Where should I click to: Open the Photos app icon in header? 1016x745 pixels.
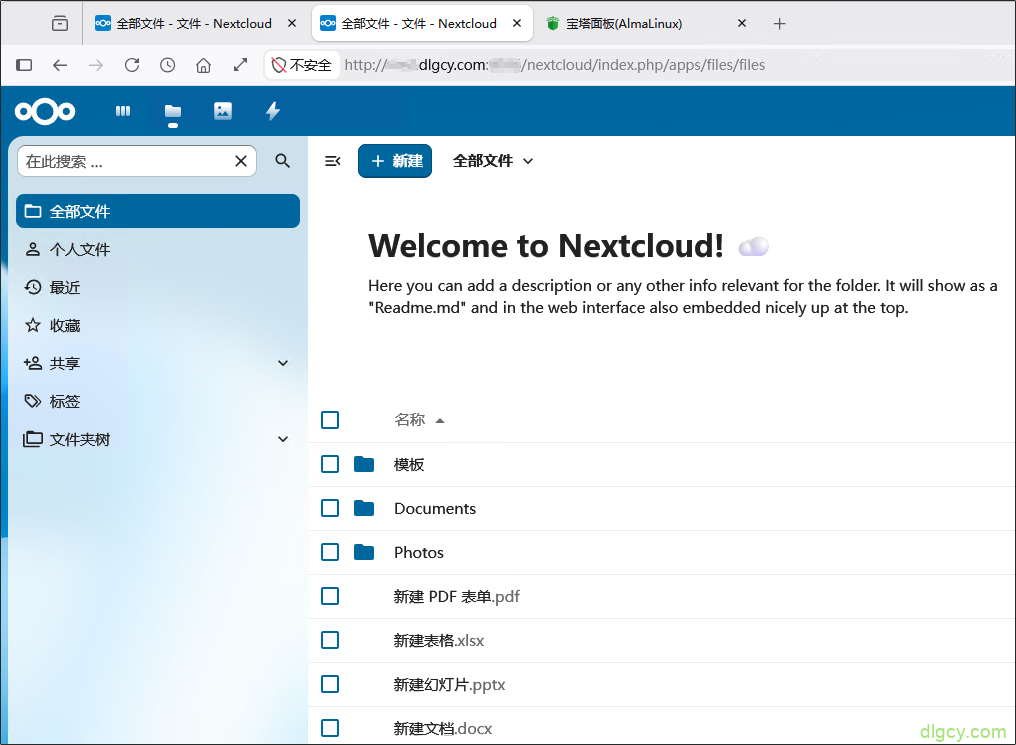tap(223, 111)
